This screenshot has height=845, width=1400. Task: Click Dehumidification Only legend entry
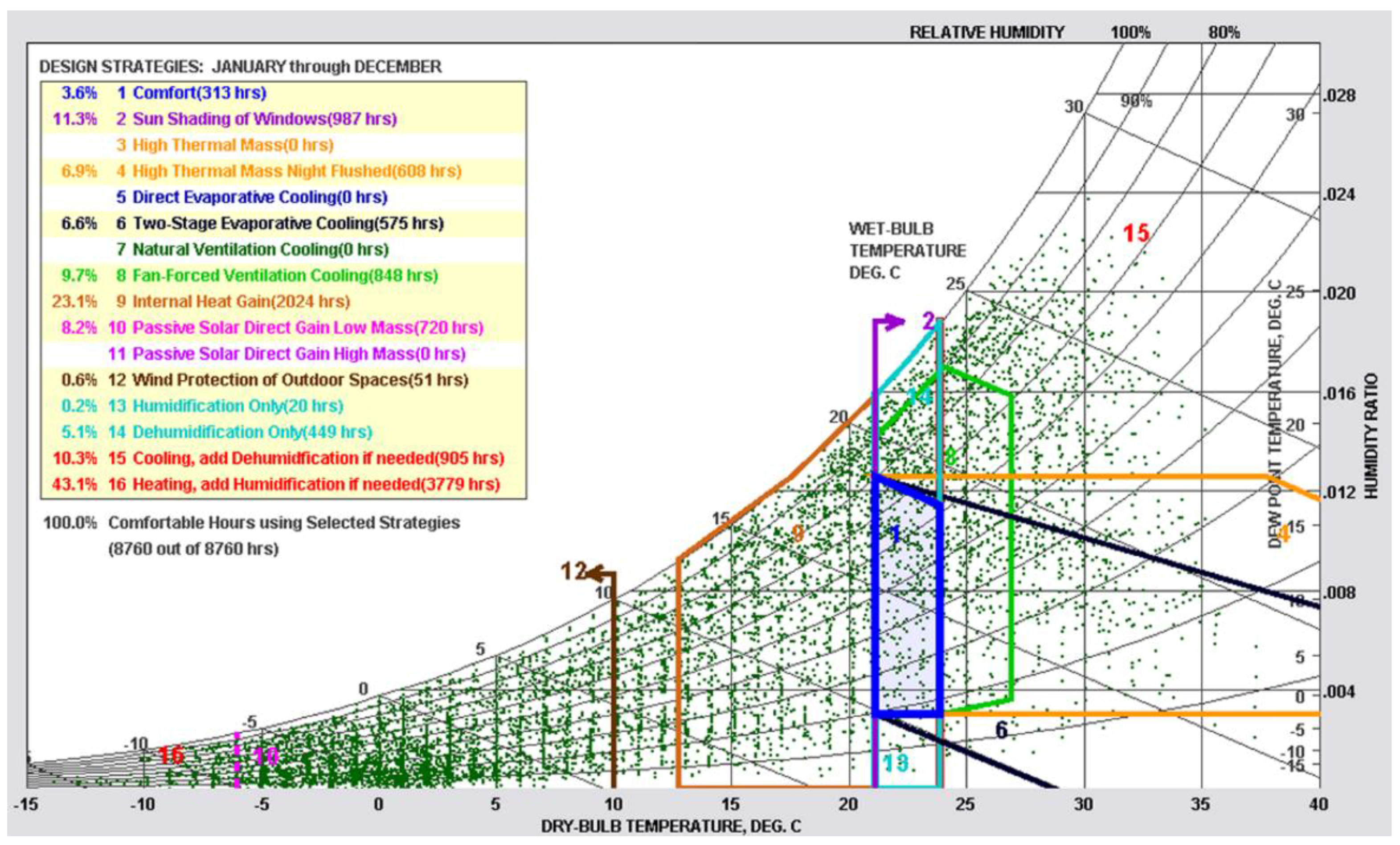coord(252,432)
